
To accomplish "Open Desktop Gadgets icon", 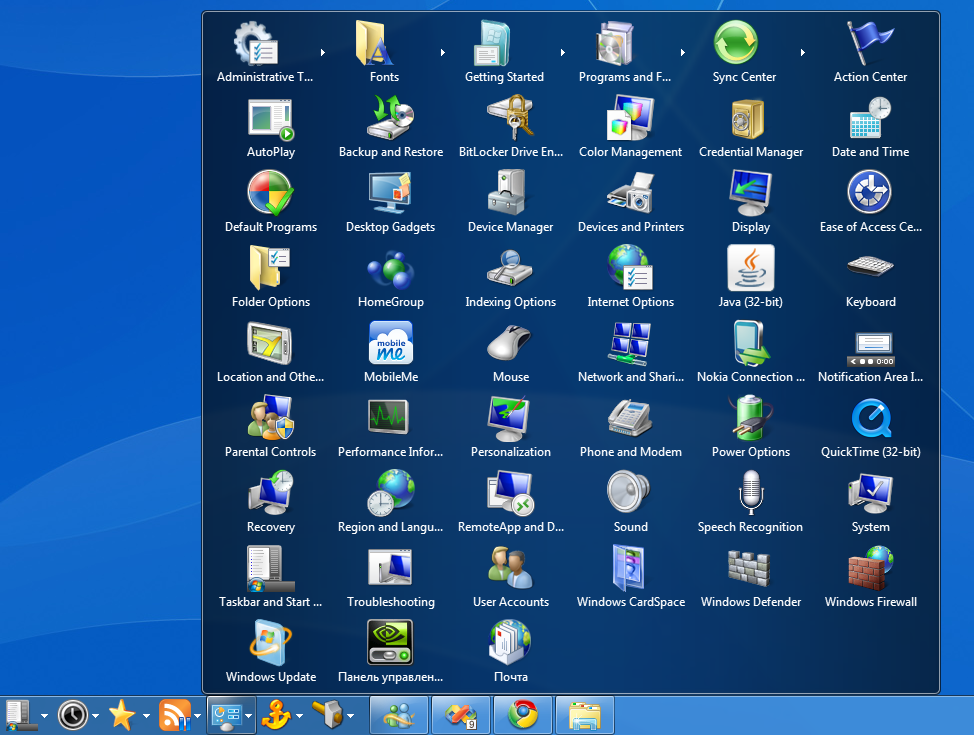I will click(390, 193).
